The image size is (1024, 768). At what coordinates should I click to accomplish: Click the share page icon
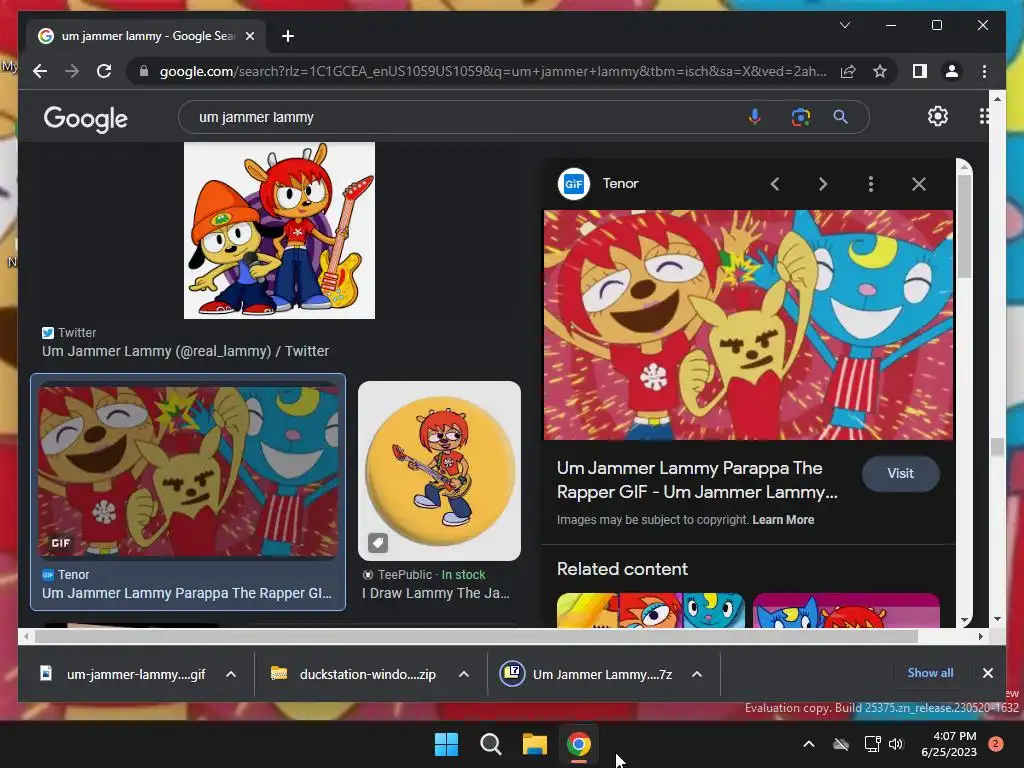coord(848,71)
